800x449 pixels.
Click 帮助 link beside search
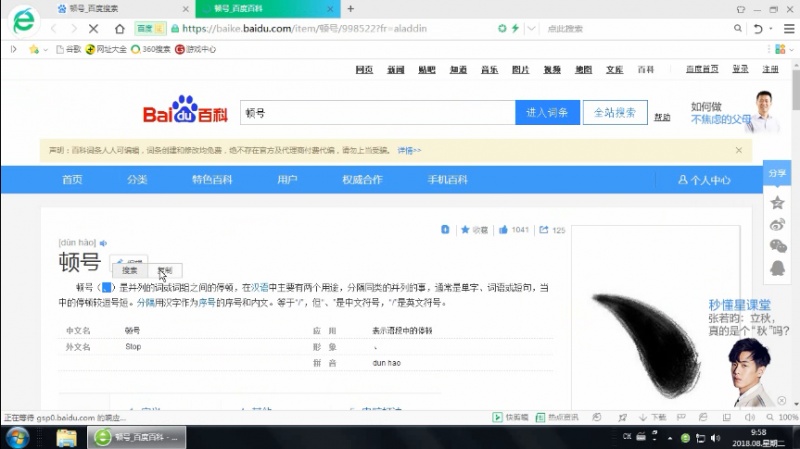(662, 117)
